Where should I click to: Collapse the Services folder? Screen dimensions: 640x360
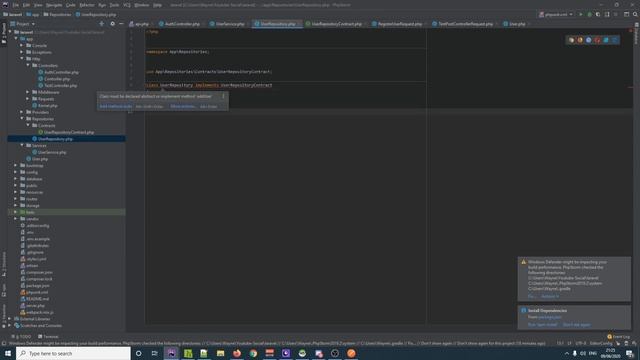point(22,145)
